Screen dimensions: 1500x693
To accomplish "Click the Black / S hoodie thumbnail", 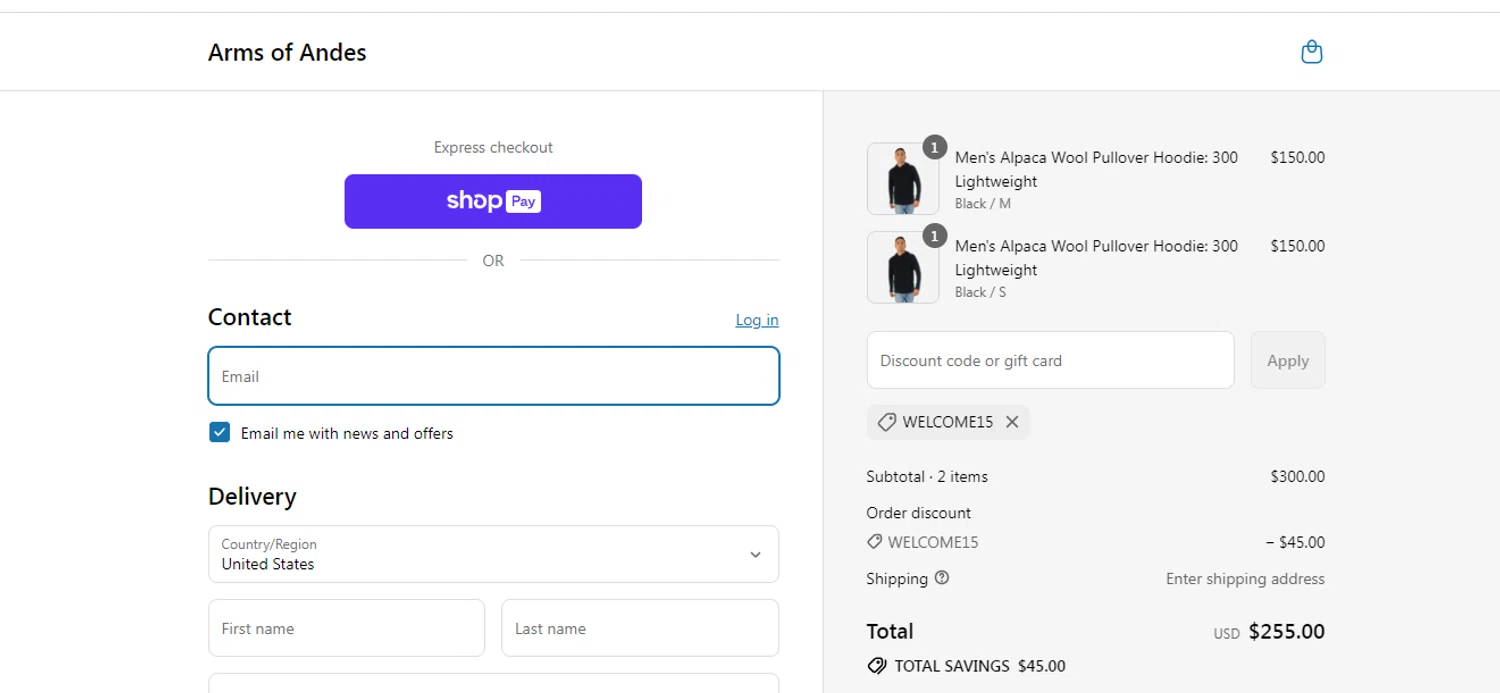I will coord(903,268).
